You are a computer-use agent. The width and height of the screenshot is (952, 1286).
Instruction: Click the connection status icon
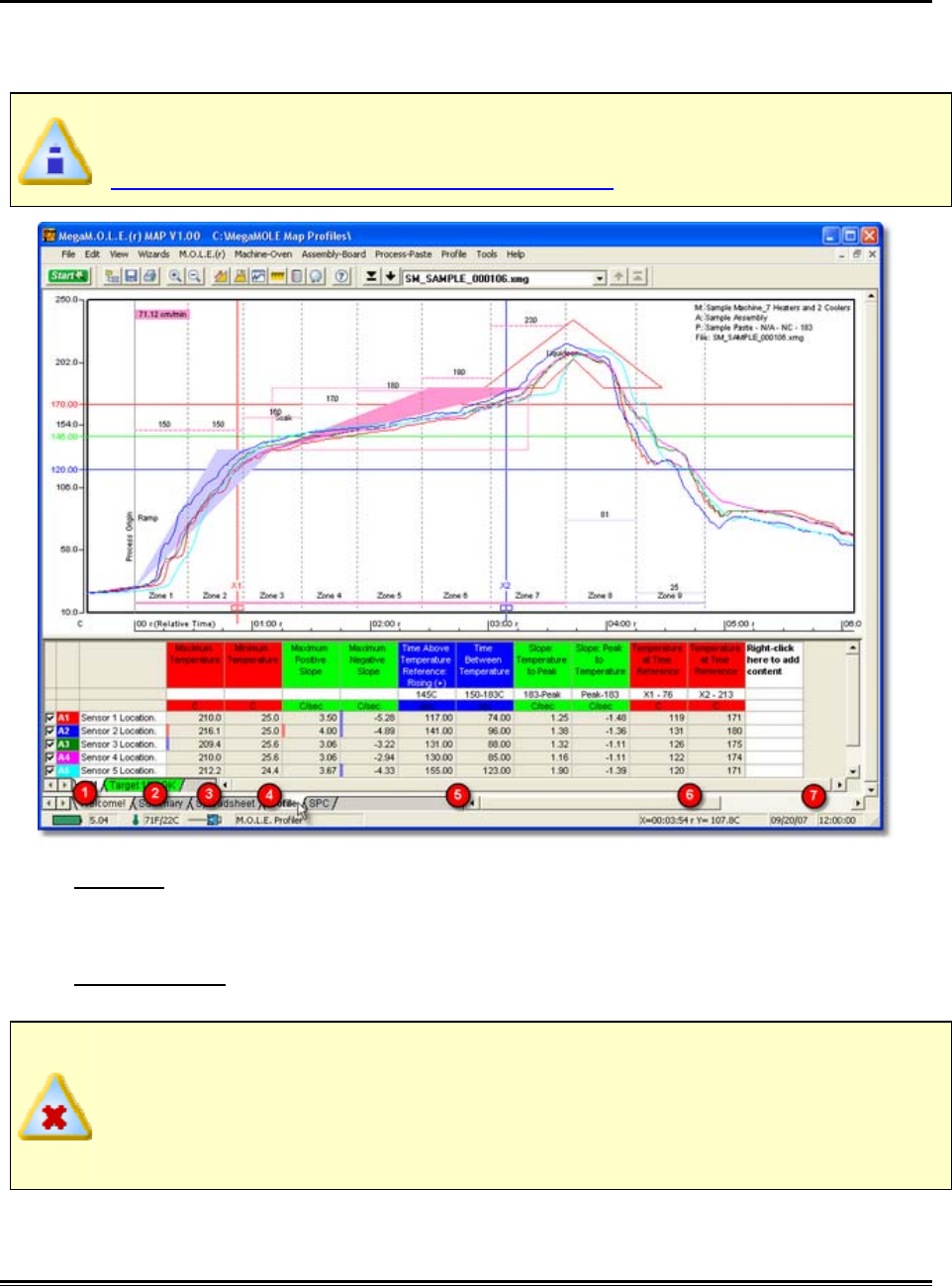click(x=206, y=821)
